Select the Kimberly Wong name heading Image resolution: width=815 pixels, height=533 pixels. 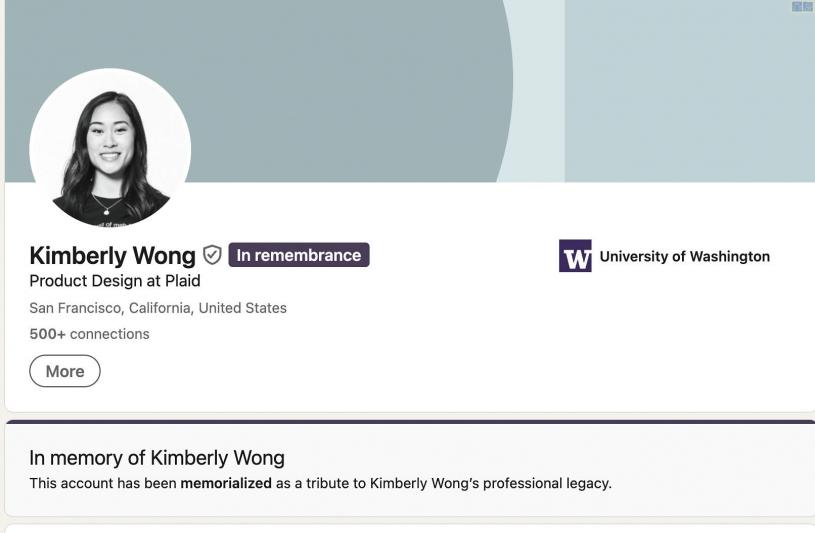pyautogui.click(x=113, y=255)
